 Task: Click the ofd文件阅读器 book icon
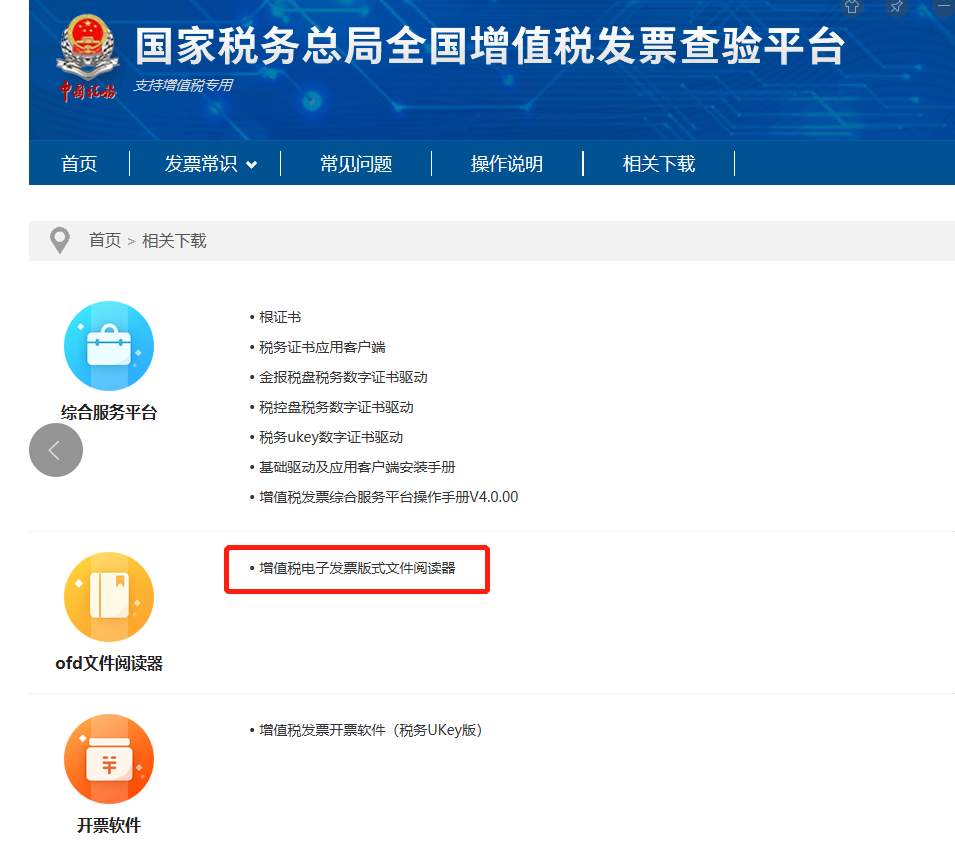109,597
